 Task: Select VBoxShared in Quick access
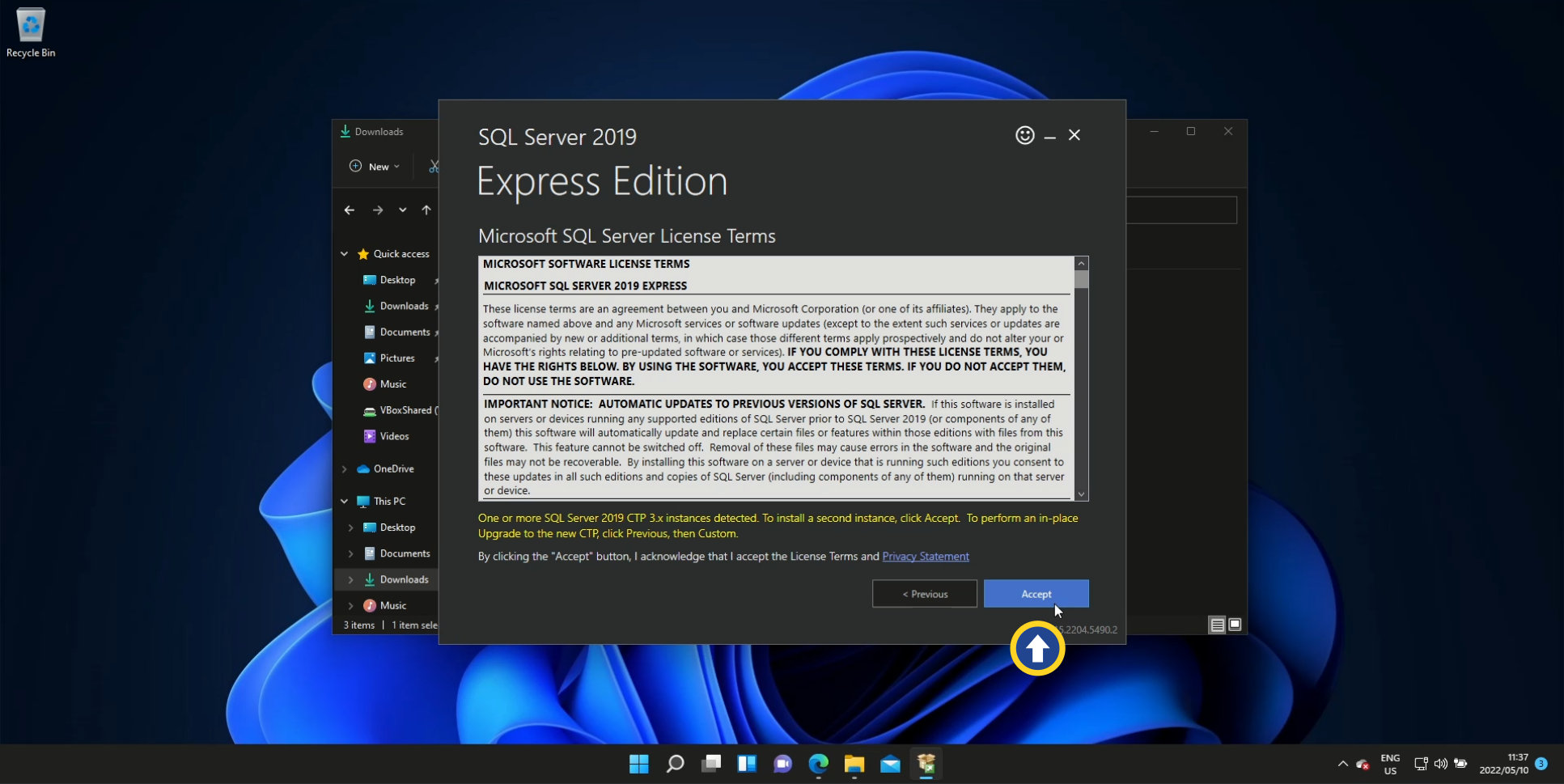click(x=401, y=410)
